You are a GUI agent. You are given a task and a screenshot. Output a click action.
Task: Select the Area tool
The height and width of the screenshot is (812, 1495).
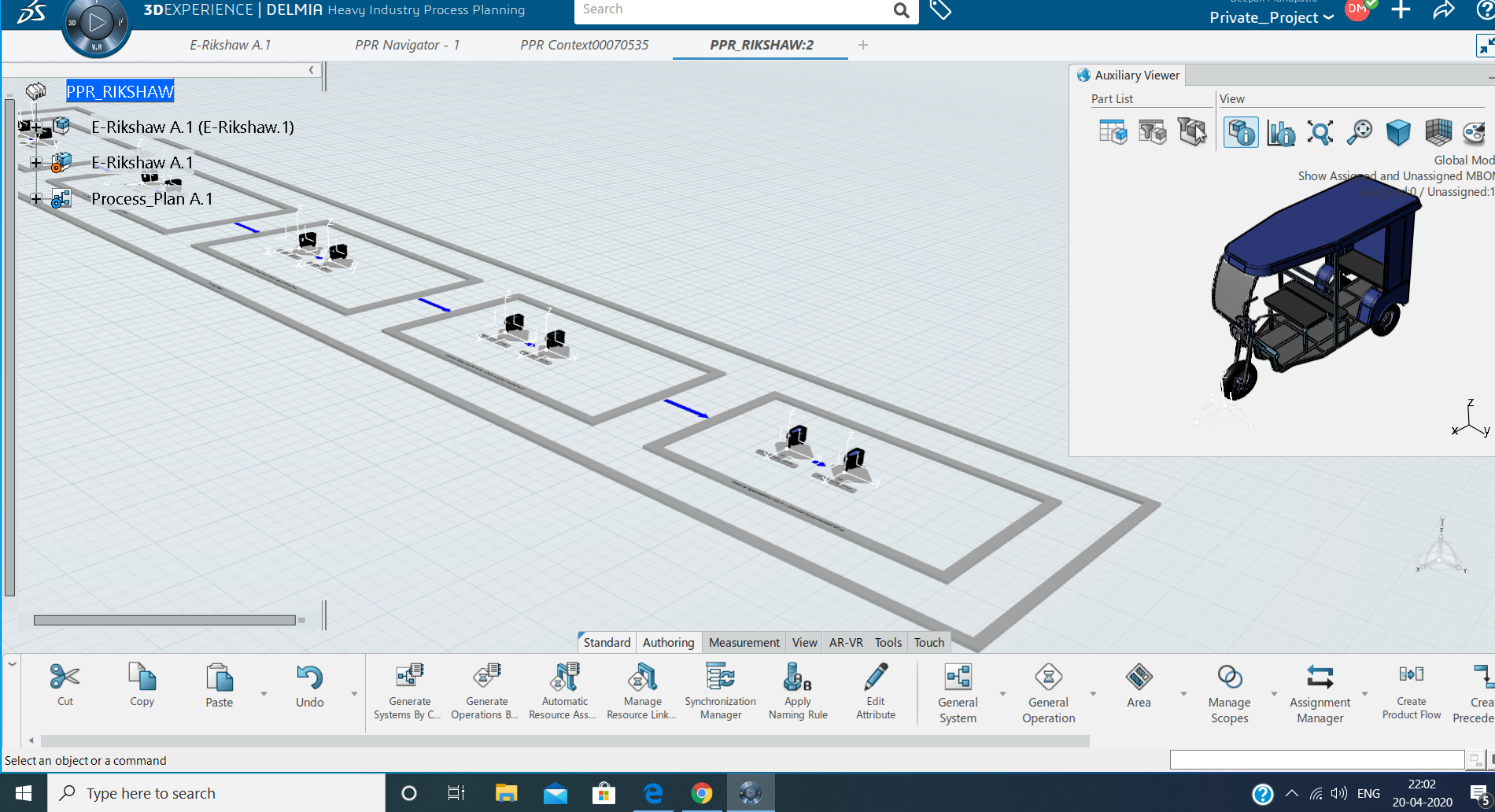(x=1139, y=677)
